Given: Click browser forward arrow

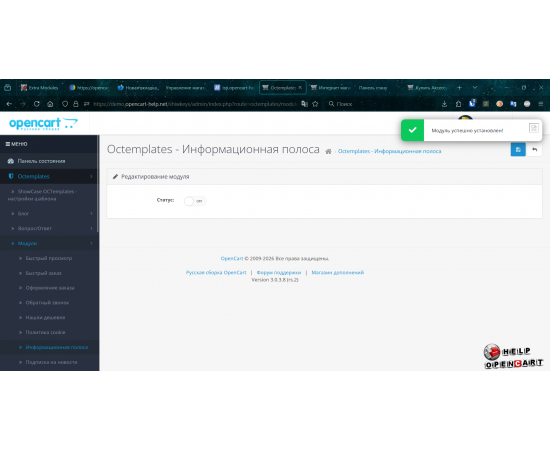Looking at the screenshot, I should 23,104.
